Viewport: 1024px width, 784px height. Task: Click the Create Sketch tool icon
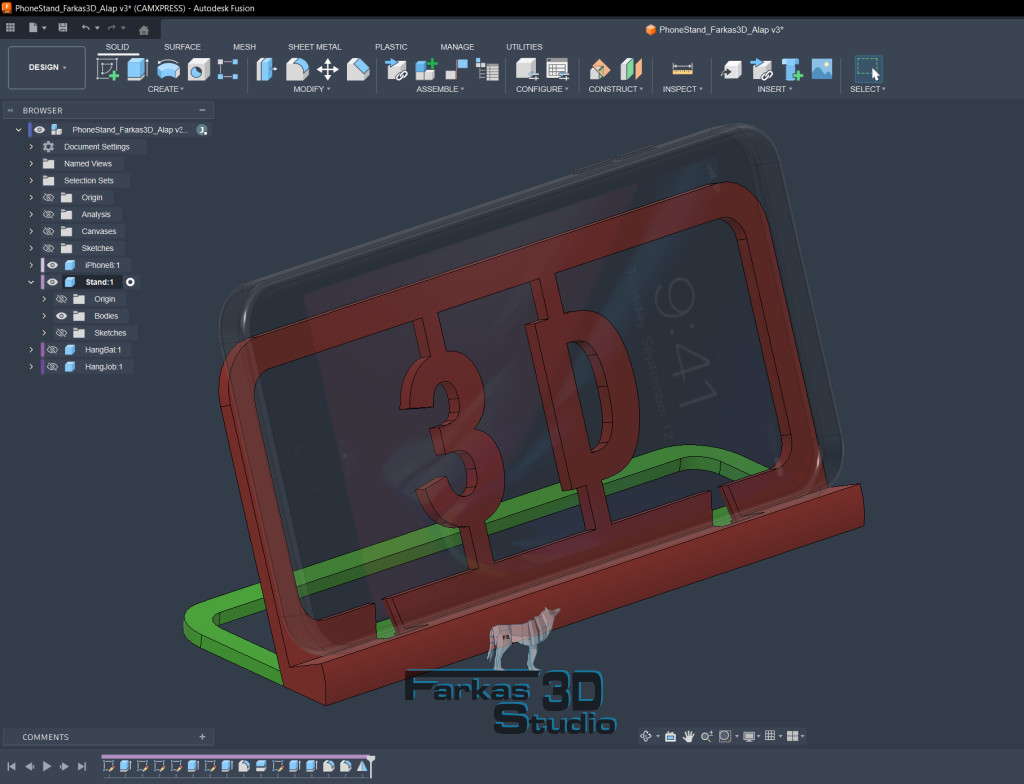(107, 69)
